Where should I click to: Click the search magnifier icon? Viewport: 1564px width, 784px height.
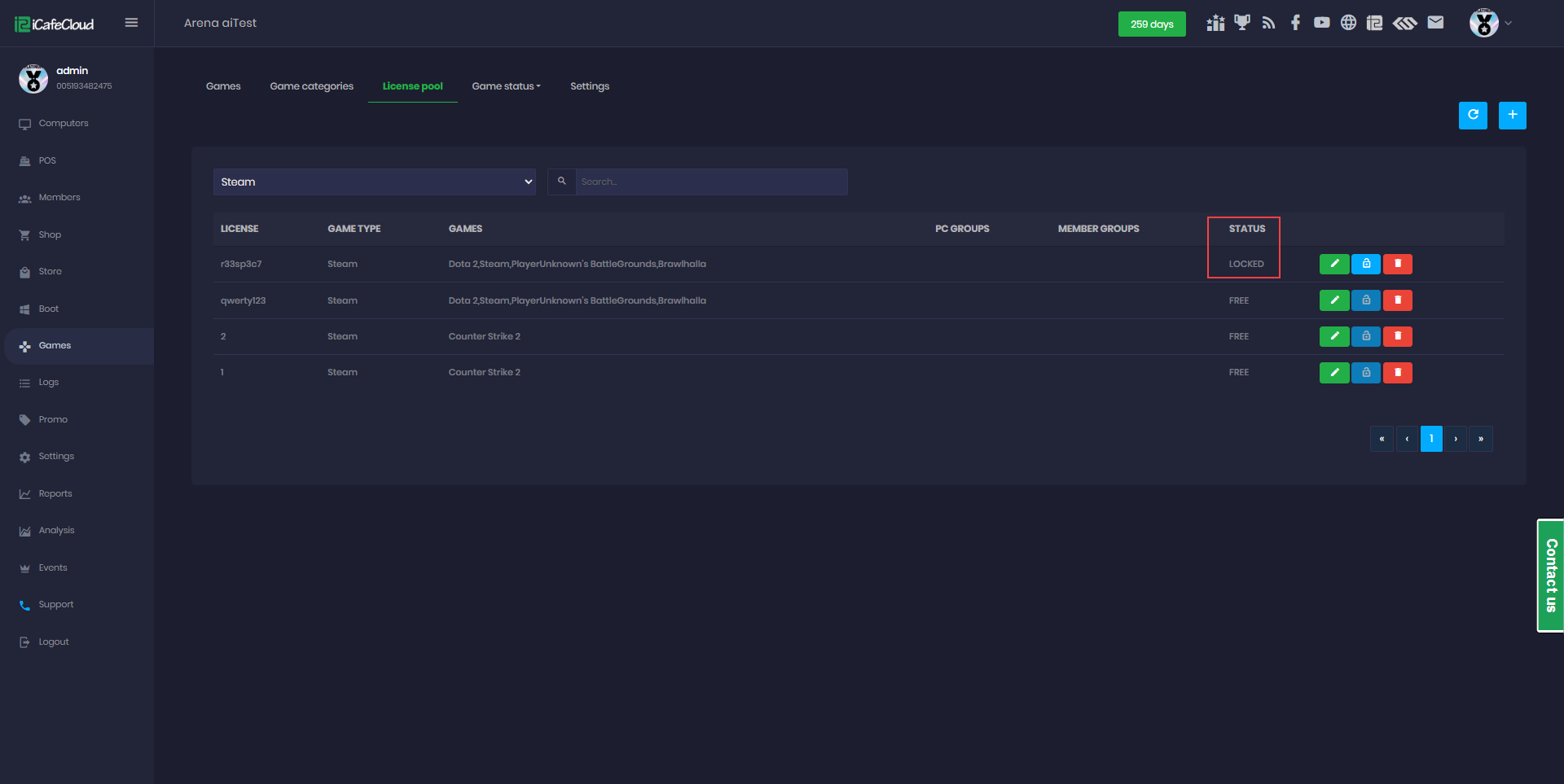click(x=562, y=182)
